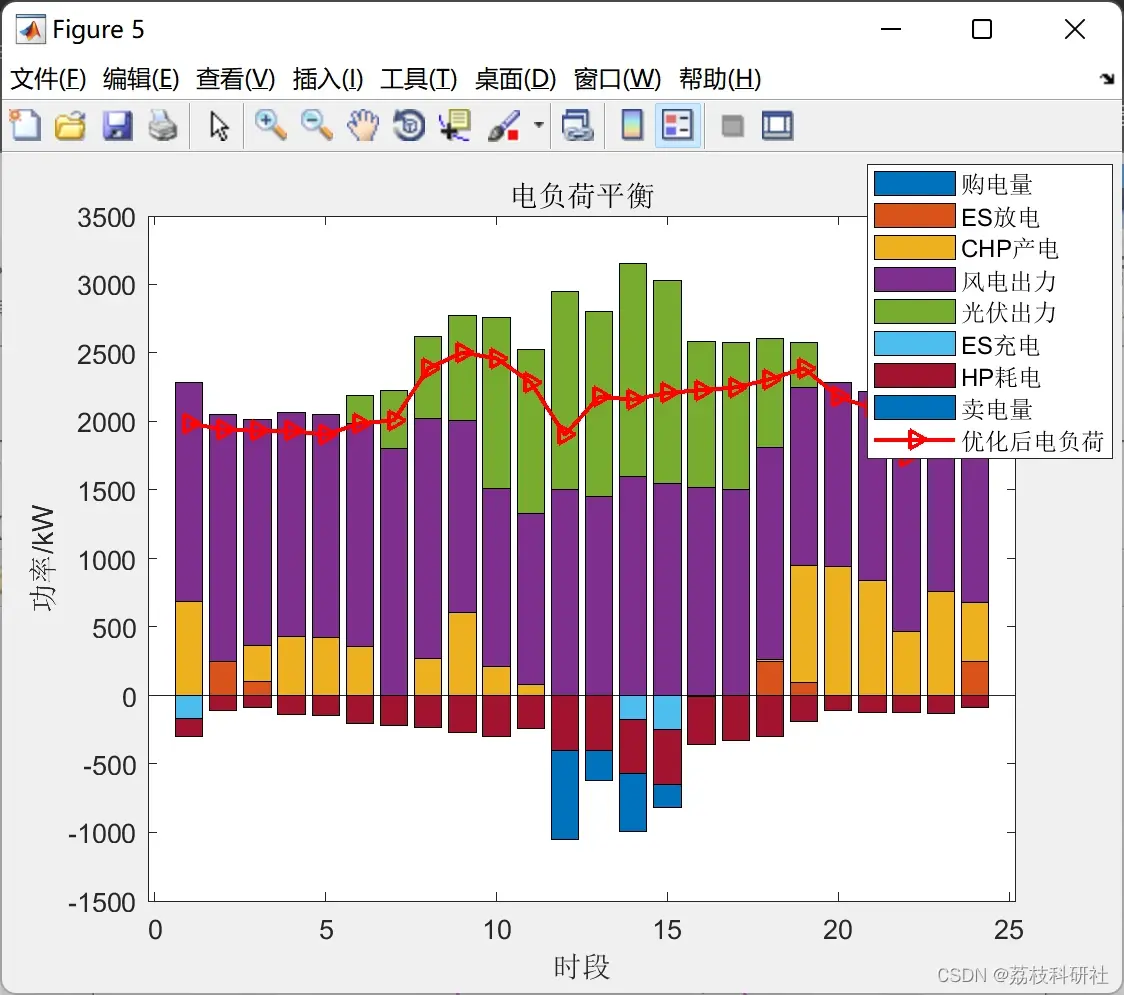This screenshot has height=995, width=1124.
Task: Print the figure using printer icon
Action: click(163, 125)
